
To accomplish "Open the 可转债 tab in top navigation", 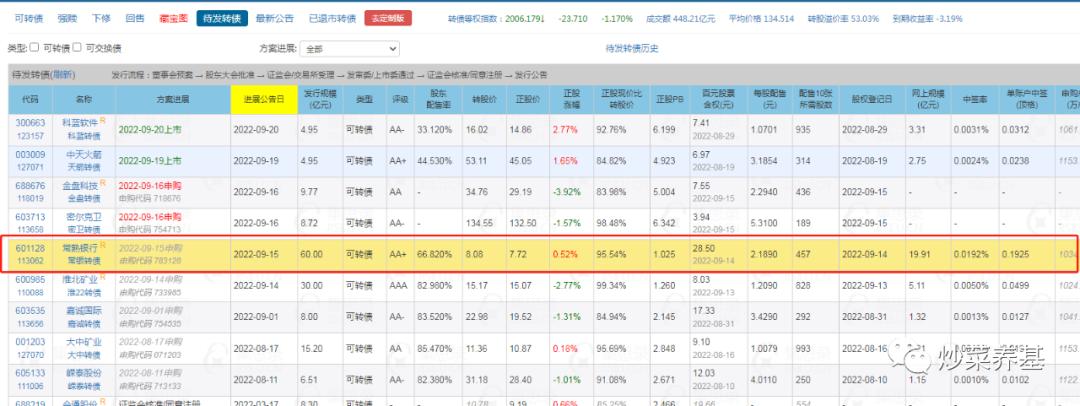I will tap(28, 19).
